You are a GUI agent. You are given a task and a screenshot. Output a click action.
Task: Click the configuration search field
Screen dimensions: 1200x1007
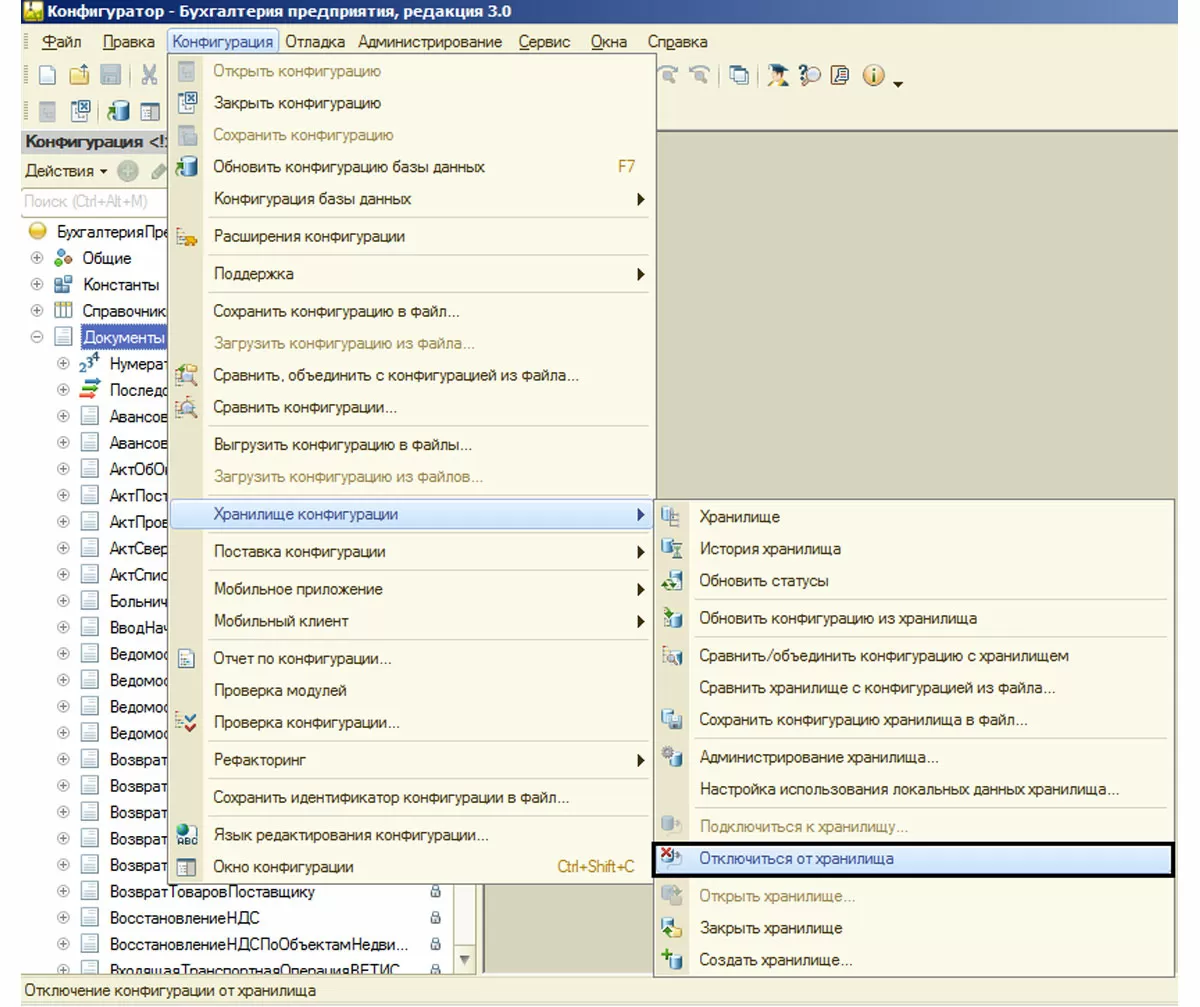92,201
